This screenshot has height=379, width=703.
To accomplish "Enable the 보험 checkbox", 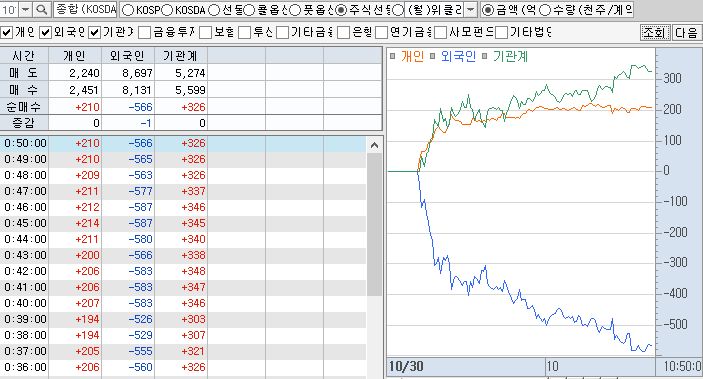I will [x=205, y=32].
